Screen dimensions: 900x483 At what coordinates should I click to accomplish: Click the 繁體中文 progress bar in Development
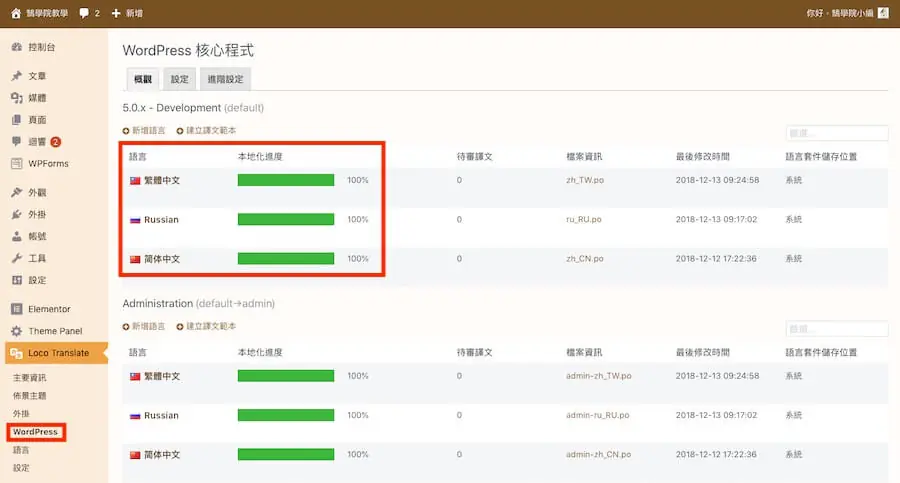[x=286, y=180]
